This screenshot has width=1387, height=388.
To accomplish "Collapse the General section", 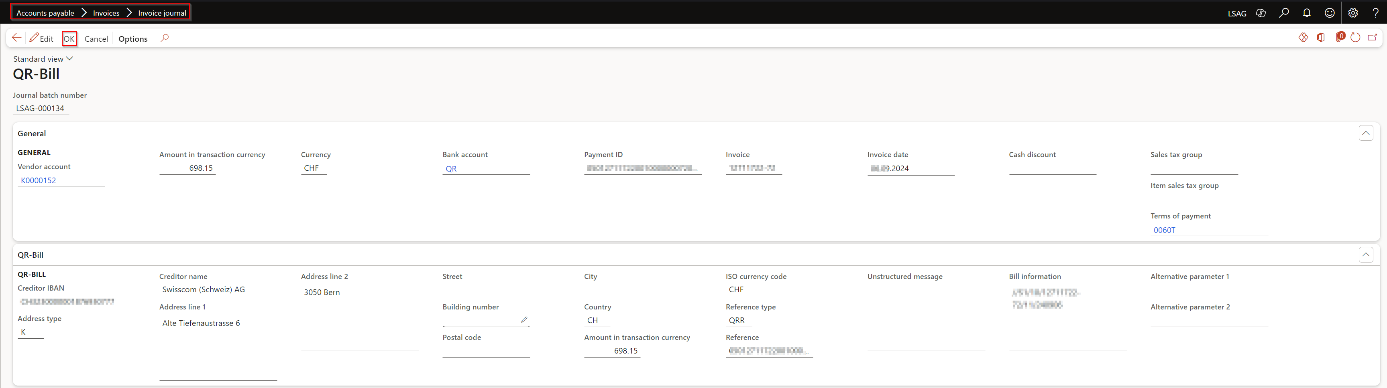I will pos(1366,133).
